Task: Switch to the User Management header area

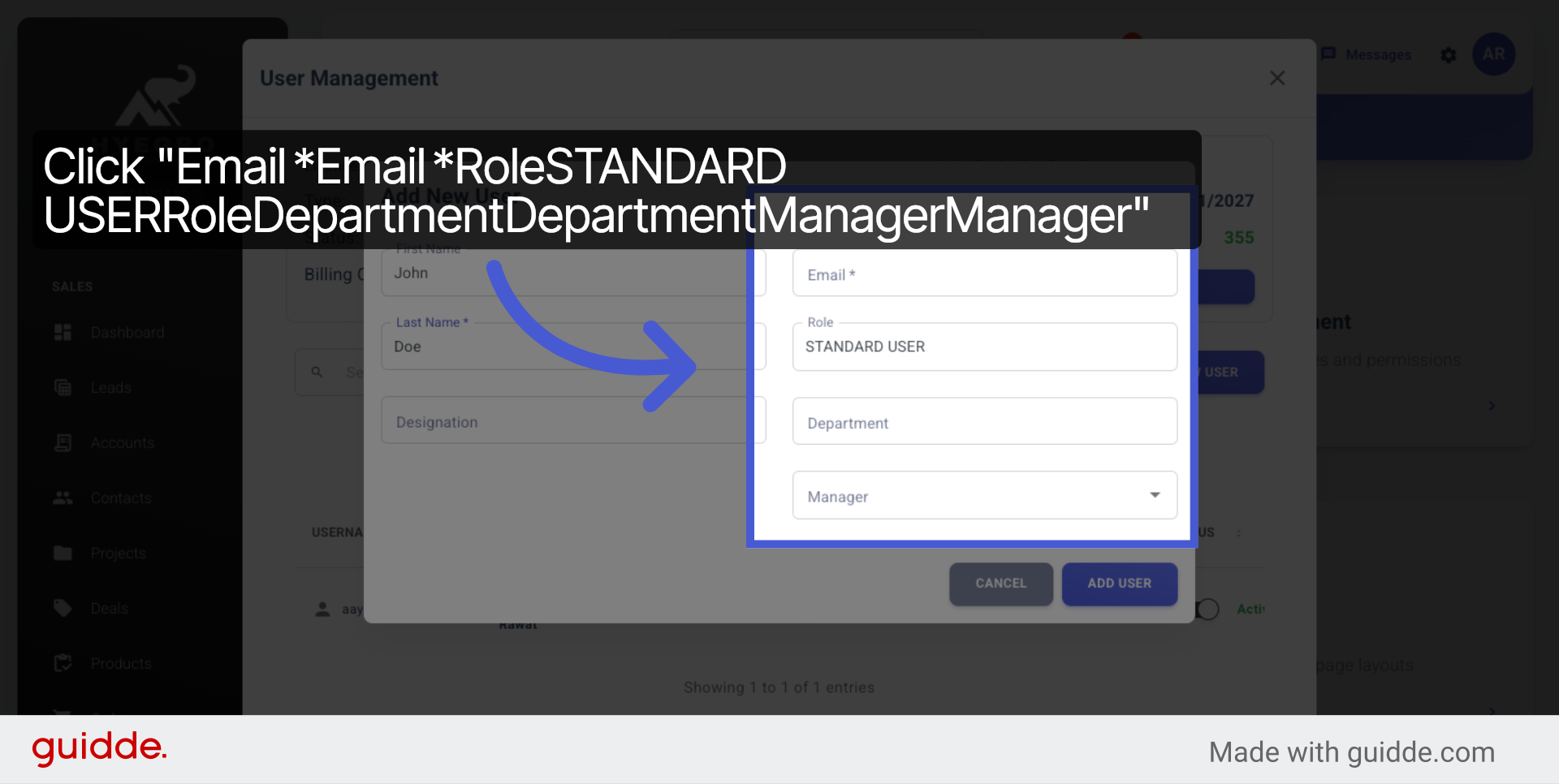Action: 348,78
